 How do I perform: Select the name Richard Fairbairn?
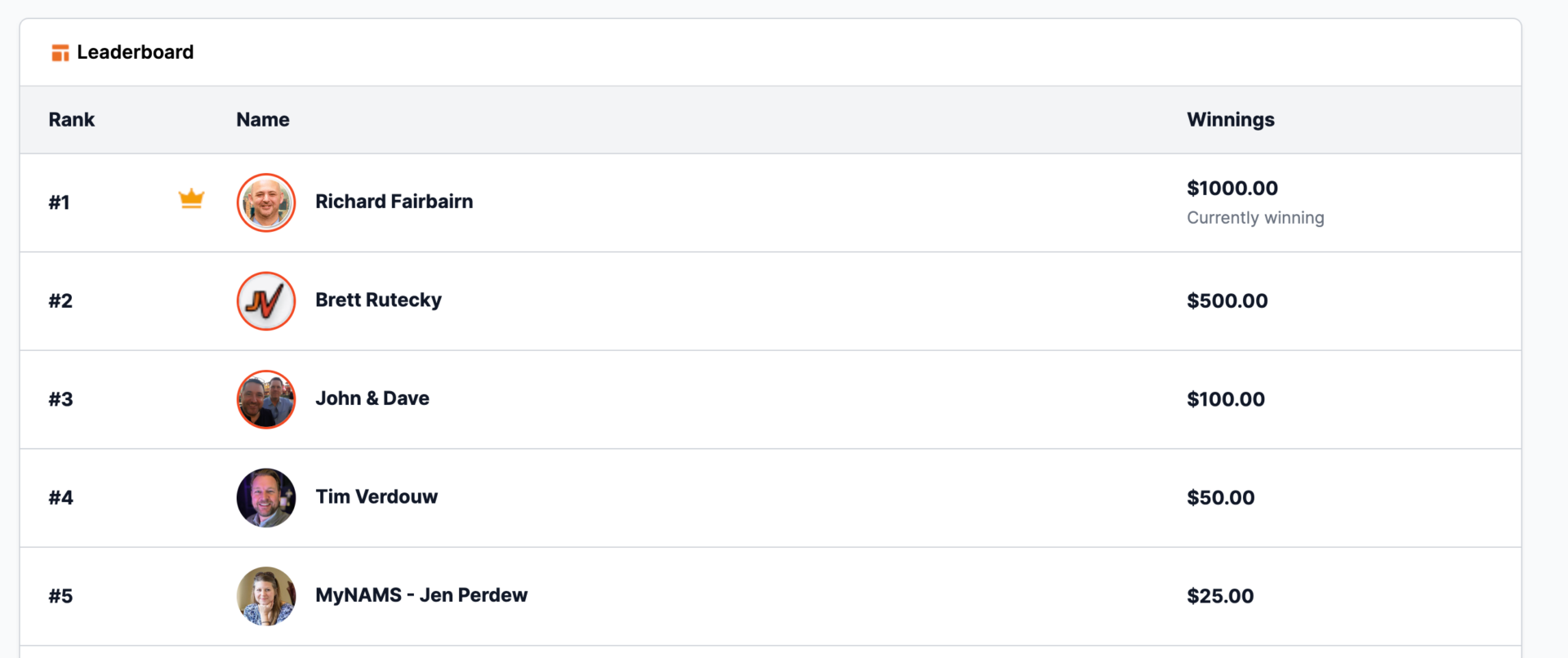[x=394, y=202]
